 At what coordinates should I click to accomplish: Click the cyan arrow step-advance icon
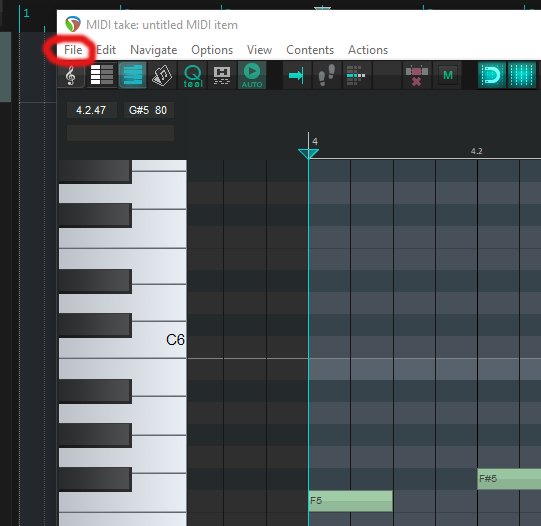pos(296,75)
